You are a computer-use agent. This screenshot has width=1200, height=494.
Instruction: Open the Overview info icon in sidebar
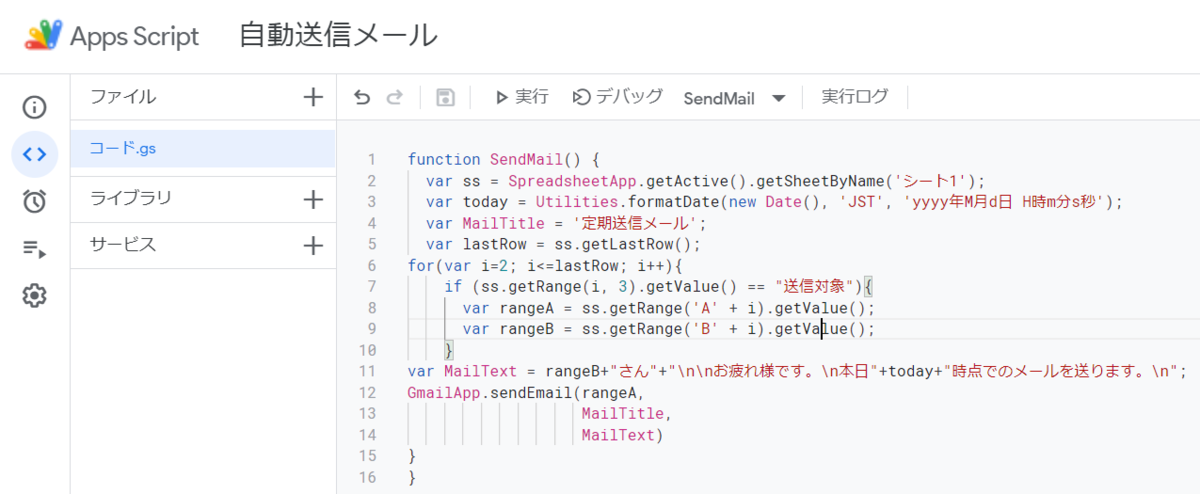pos(35,107)
